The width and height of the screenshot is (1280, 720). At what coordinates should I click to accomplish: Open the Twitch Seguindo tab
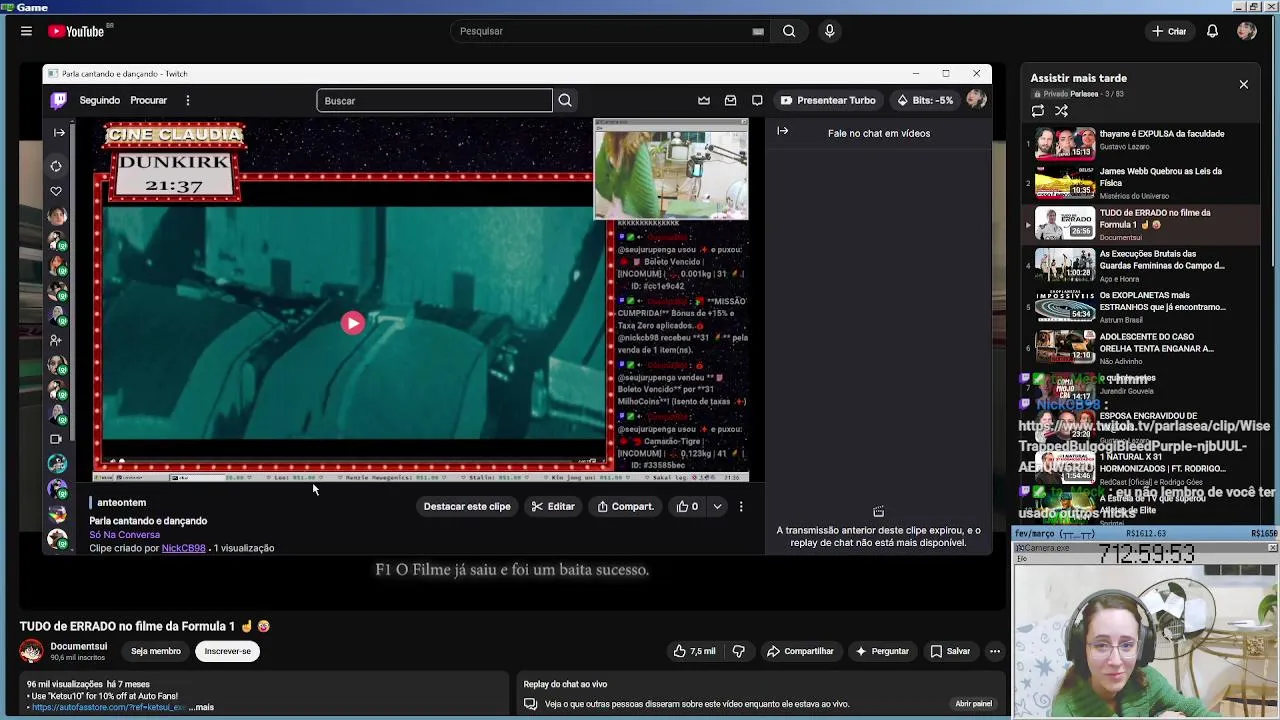(x=100, y=100)
